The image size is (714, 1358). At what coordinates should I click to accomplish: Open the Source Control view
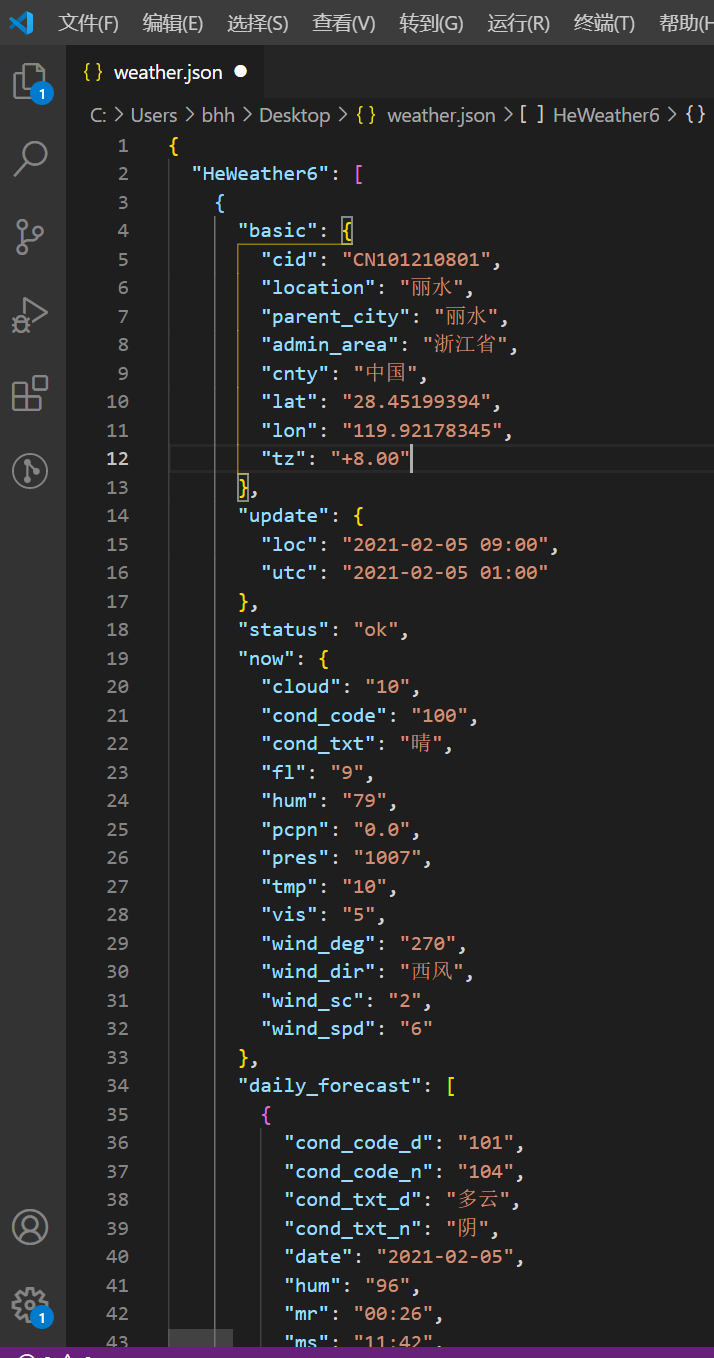pos(30,237)
